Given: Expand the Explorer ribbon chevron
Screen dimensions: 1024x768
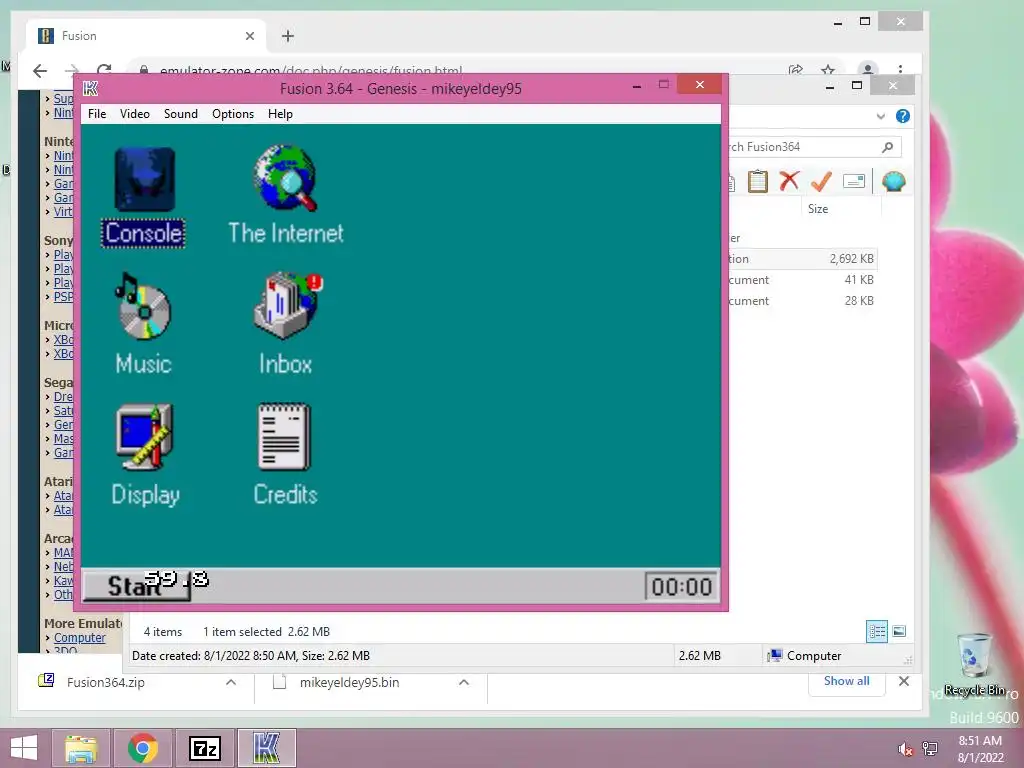Looking at the screenshot, I should pyautogui.click(x=880, y=116).
